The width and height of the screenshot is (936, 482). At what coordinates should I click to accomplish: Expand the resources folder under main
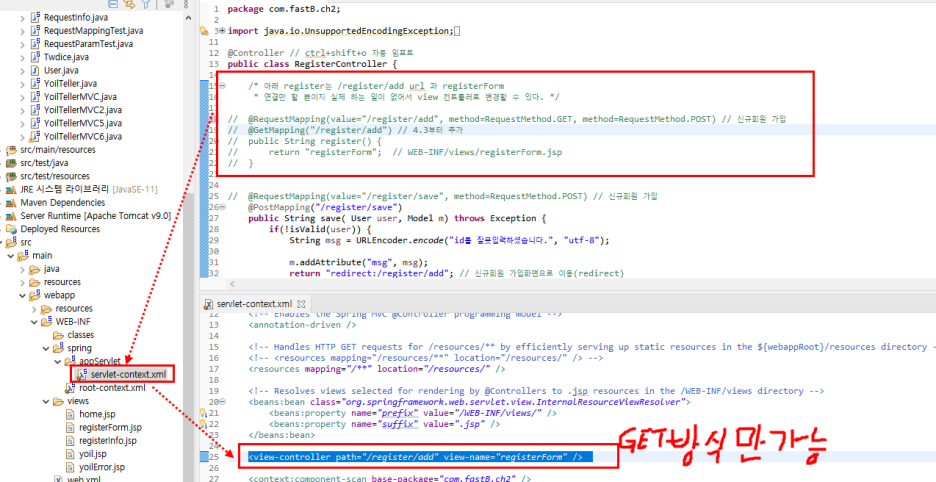click(23, 282)
